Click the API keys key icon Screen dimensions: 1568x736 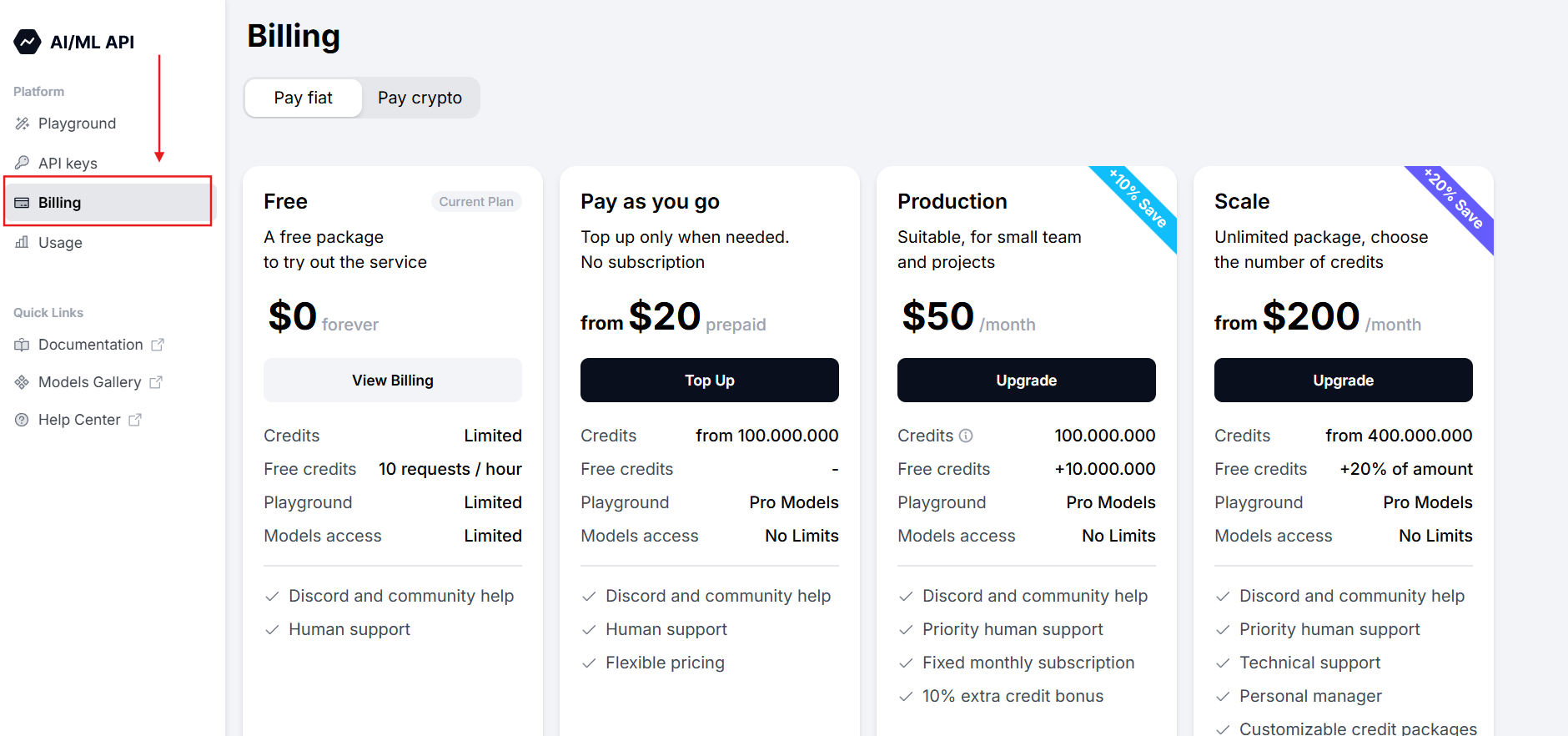click(x=23, y=163)
